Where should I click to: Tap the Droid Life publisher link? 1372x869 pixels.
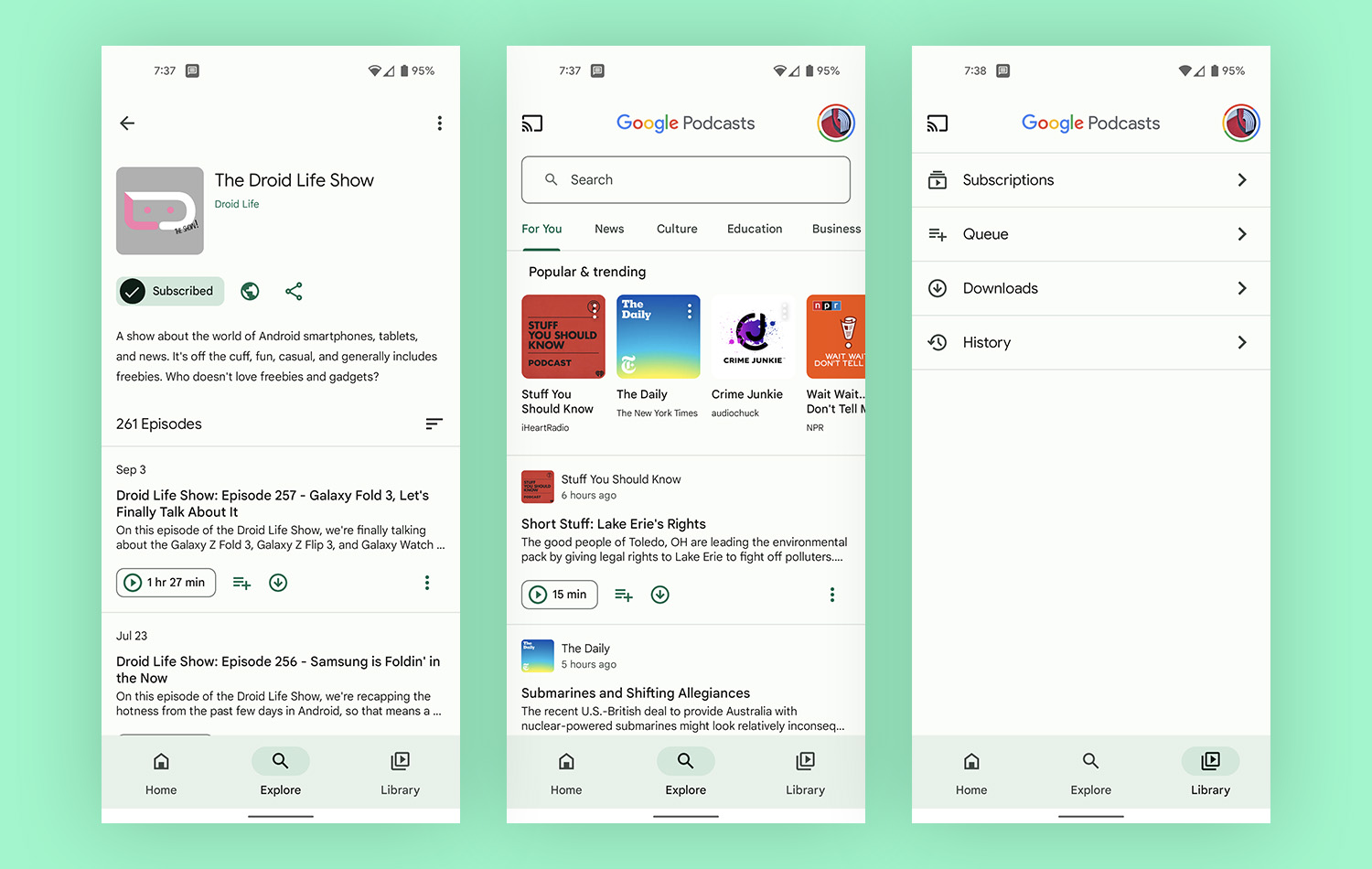click(237, 204)
